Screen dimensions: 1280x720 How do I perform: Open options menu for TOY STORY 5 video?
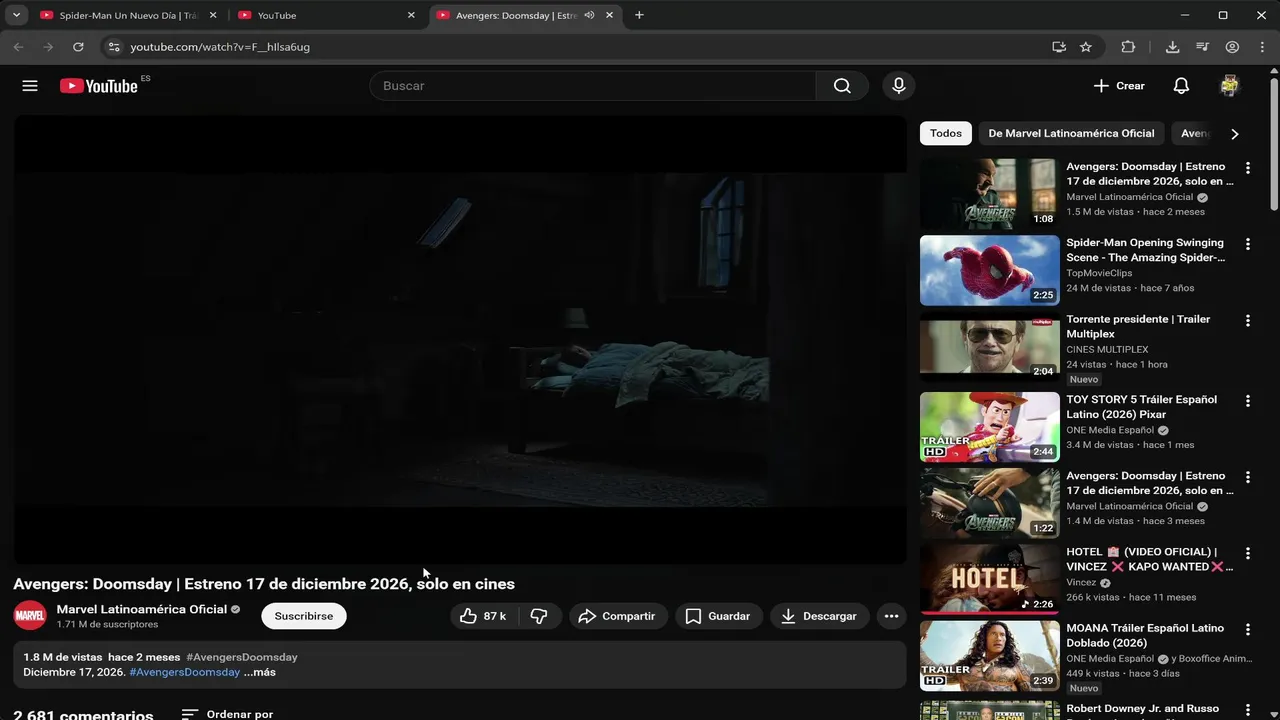click(x=1247, y=401)
